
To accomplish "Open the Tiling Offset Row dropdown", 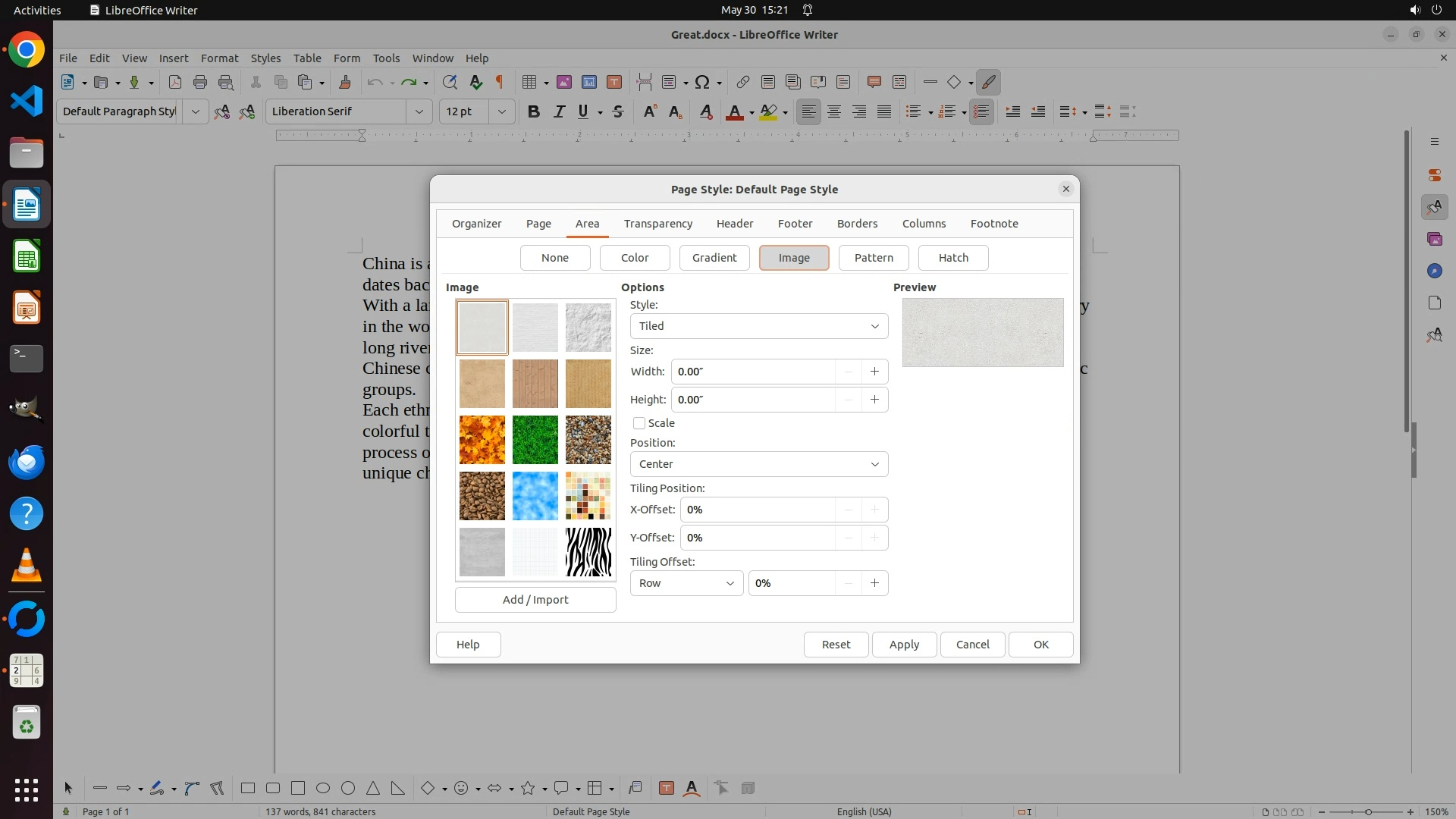I will [x=686, y=583].
